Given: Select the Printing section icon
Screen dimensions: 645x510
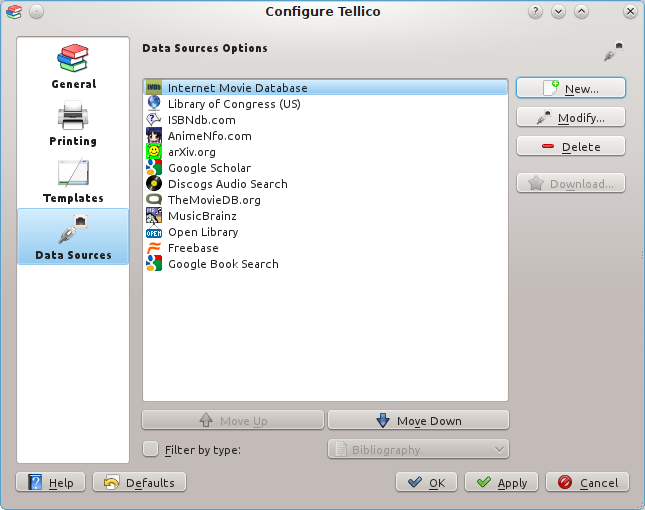Looking at the screenshot, I should (73, 123).
